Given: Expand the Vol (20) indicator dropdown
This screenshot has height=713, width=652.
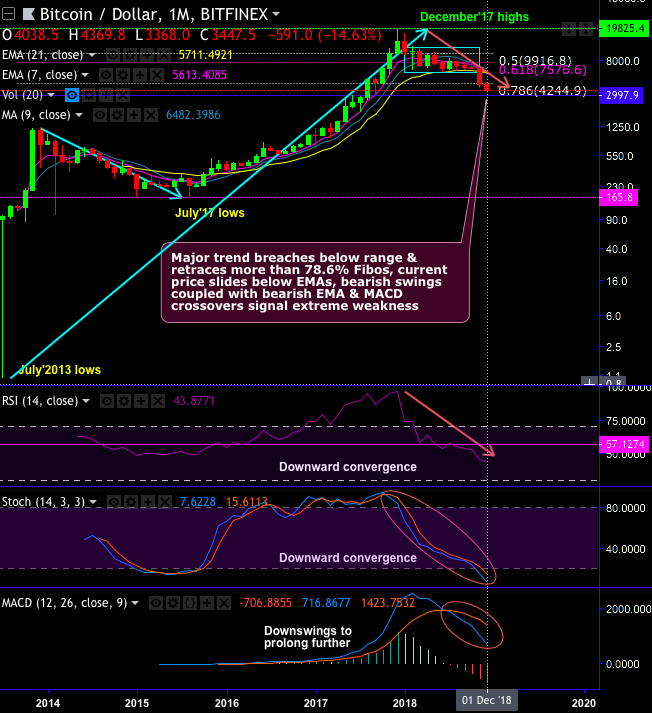Looking at the screenshot, I should (x=51, y=95).
